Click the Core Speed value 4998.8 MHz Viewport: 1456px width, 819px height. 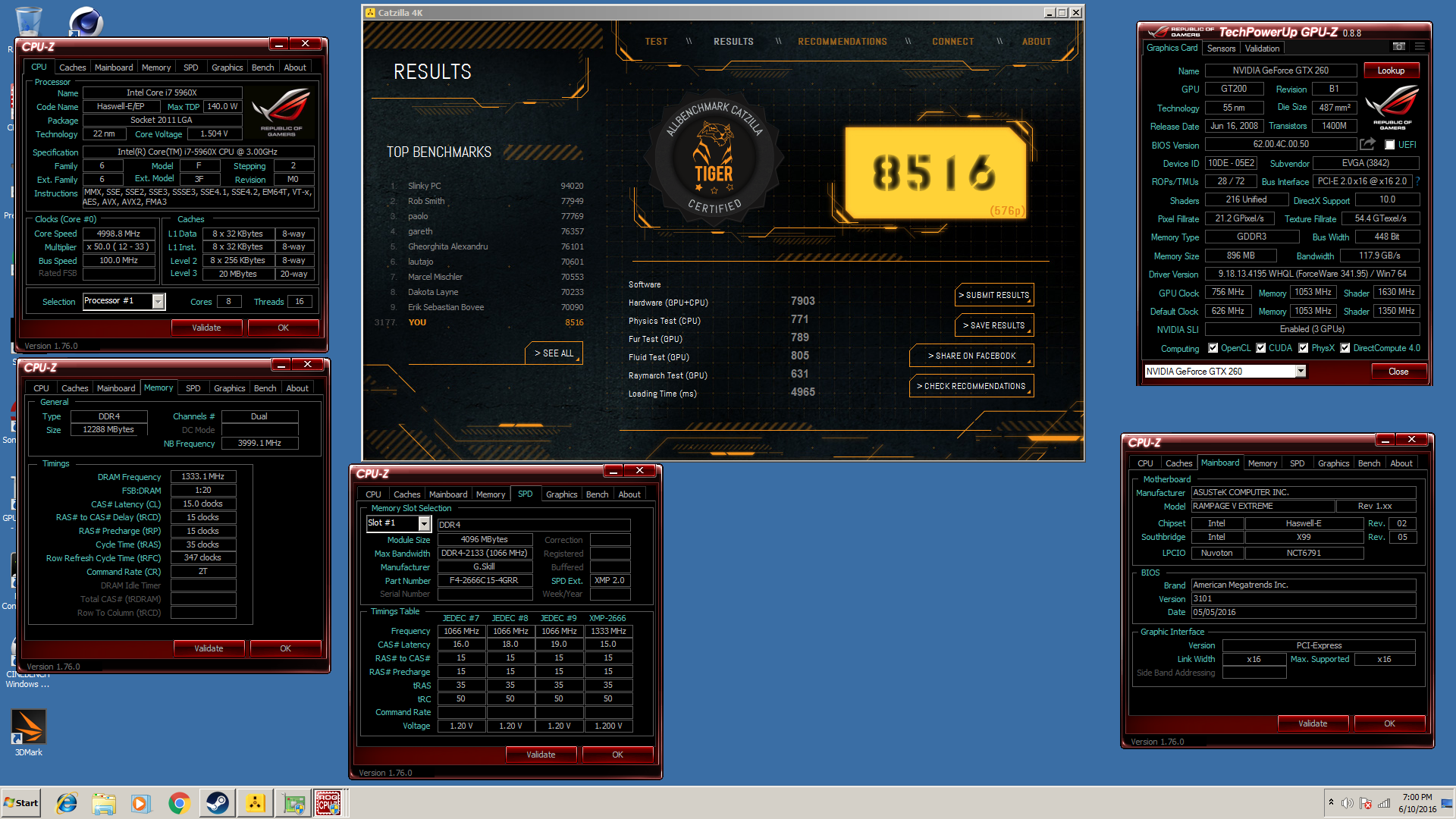pyautogui.click(x=118, y=234)
